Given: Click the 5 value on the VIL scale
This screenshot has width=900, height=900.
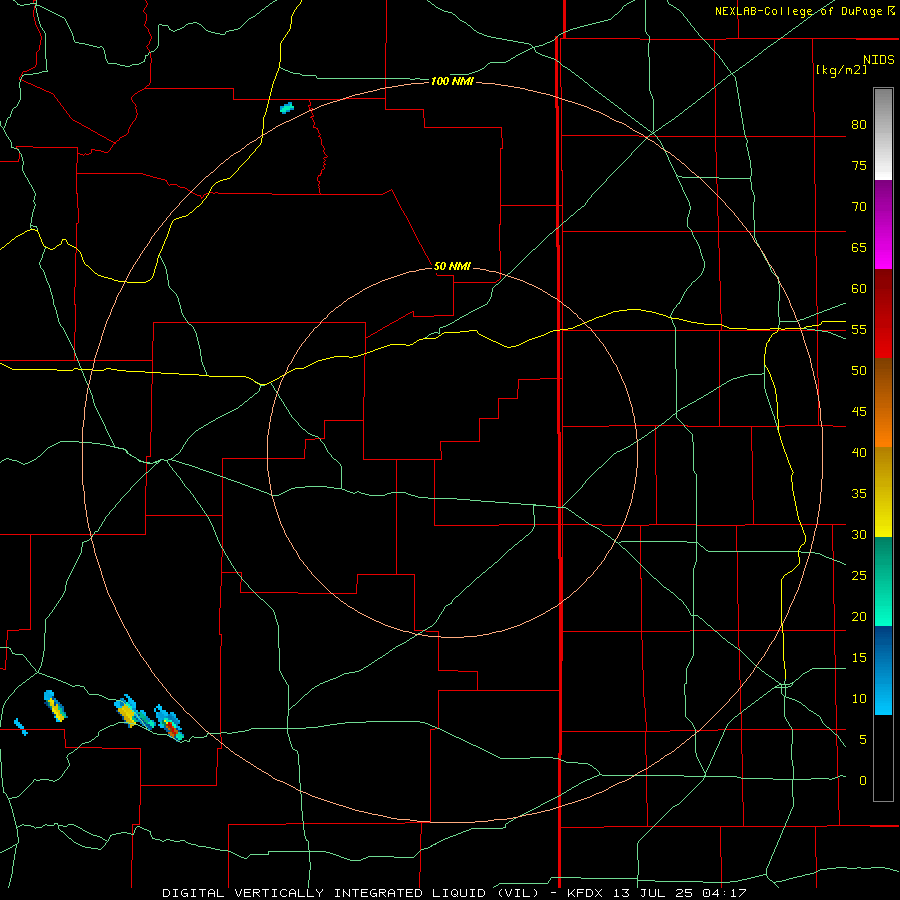Looking at the screenshot, I should coord(863,740).
